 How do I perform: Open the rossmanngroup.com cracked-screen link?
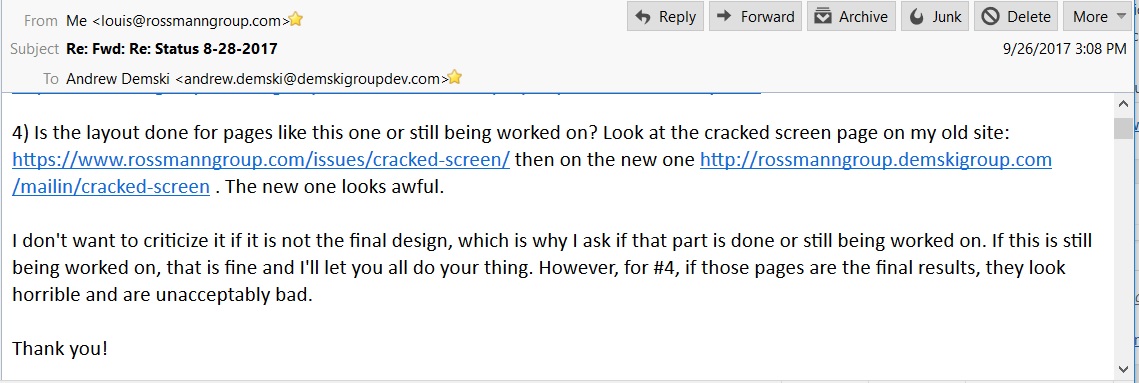click(x=261, y=159)
